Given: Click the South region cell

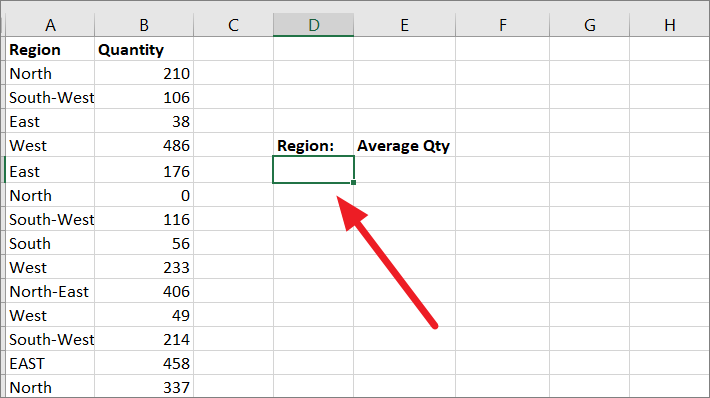Looking at the screenshot, I should tap(50, 243).
